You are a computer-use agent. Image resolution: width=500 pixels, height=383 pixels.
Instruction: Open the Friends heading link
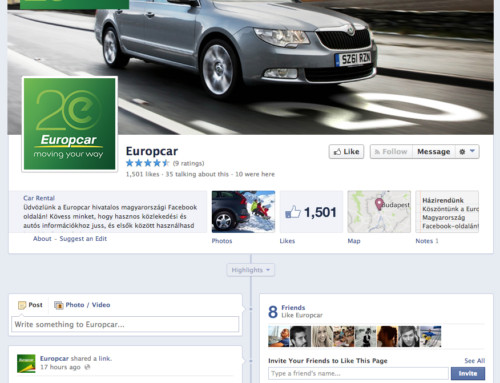tap(293, 308)
